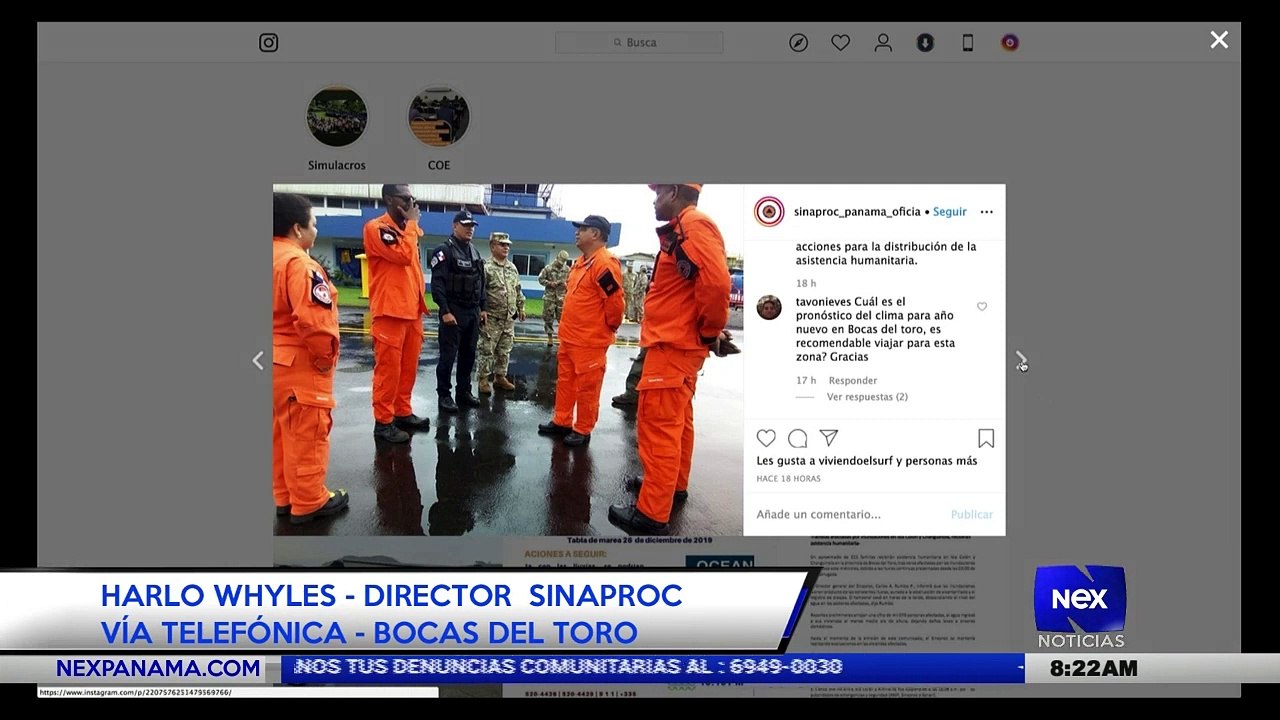Like tavonieves comment with small heart
Viewport: 1280px width, 720px height.
(982, 307)
